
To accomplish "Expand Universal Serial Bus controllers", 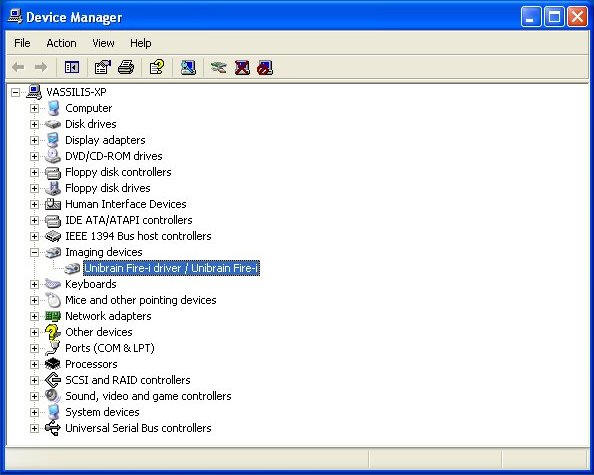I will tap(34, 428).
